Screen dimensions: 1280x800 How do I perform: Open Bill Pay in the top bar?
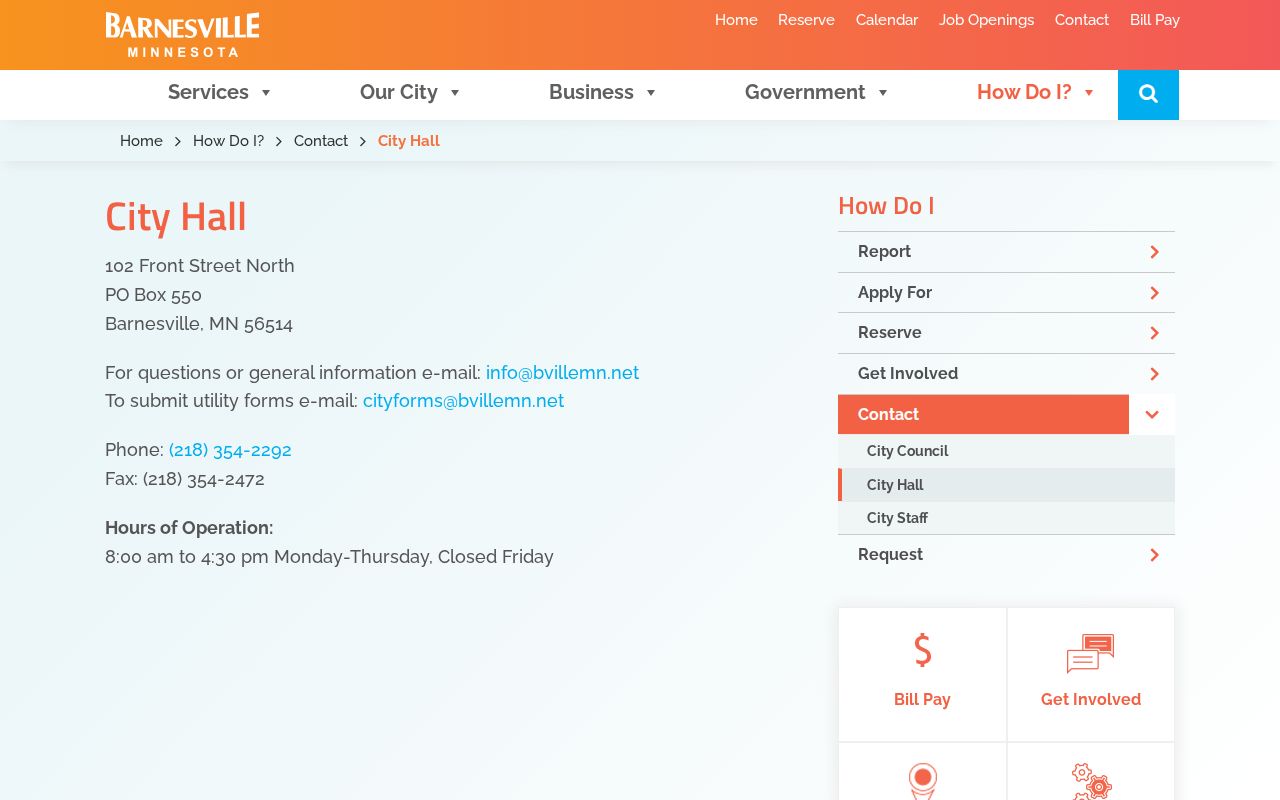click(x=1155, y=20)
